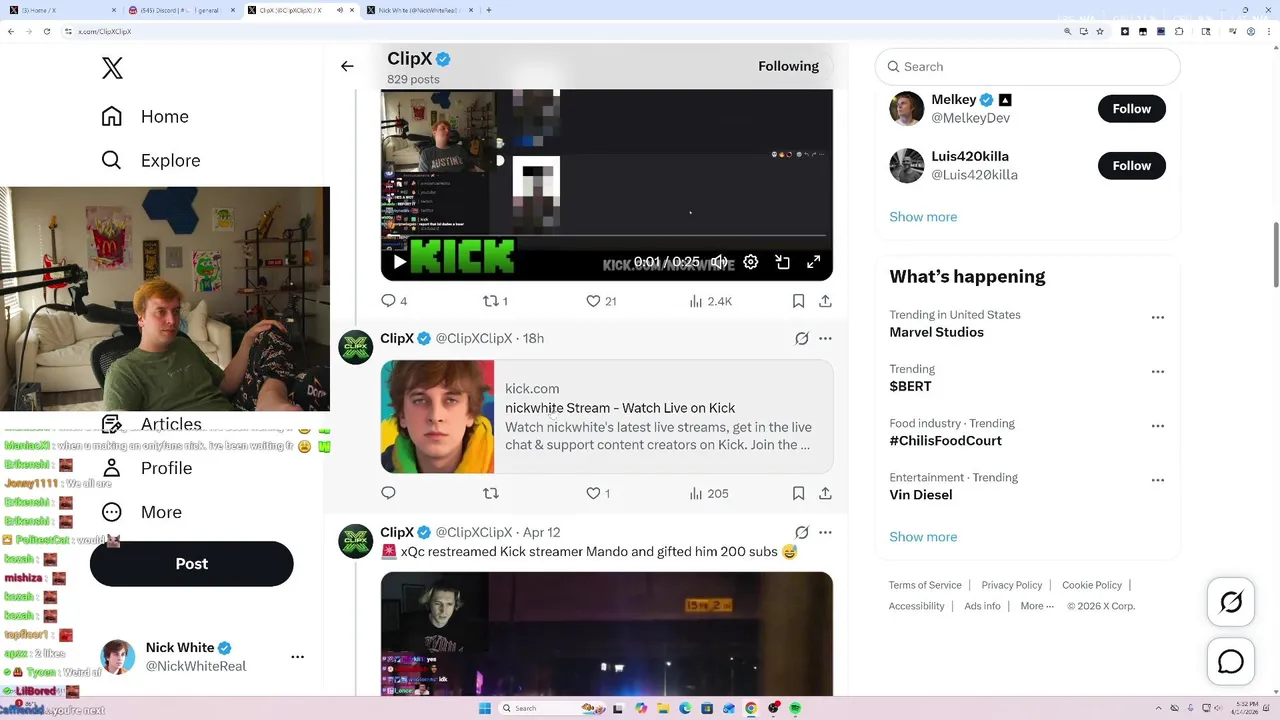1280x720 pixels.
Task: Expand the footer More link
Action: [1036, 606]
